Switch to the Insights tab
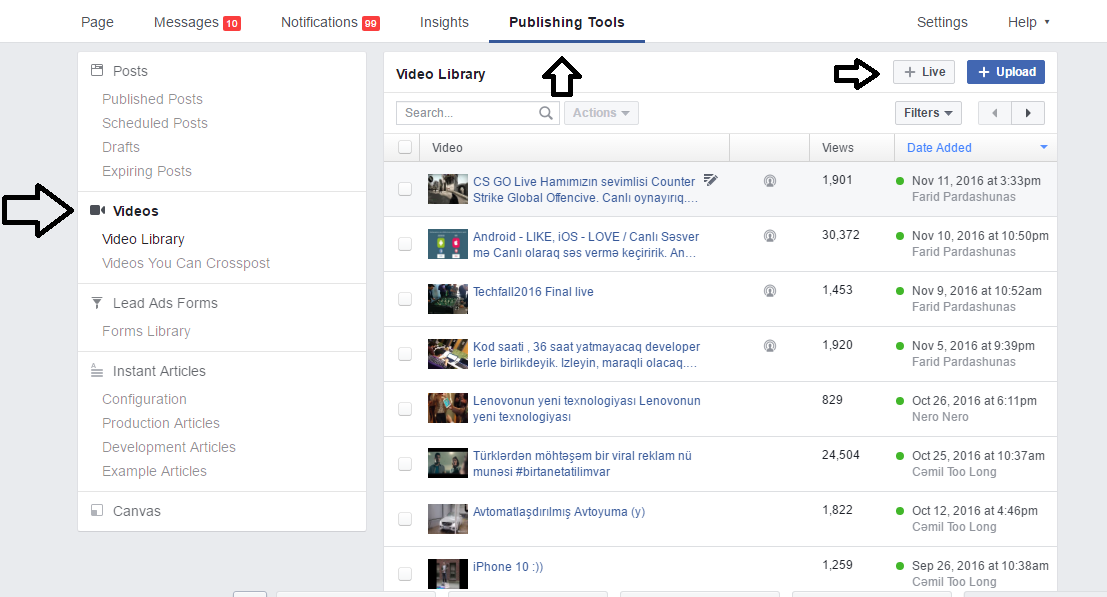Screen dimensions: 1107x597 [444, 22]
